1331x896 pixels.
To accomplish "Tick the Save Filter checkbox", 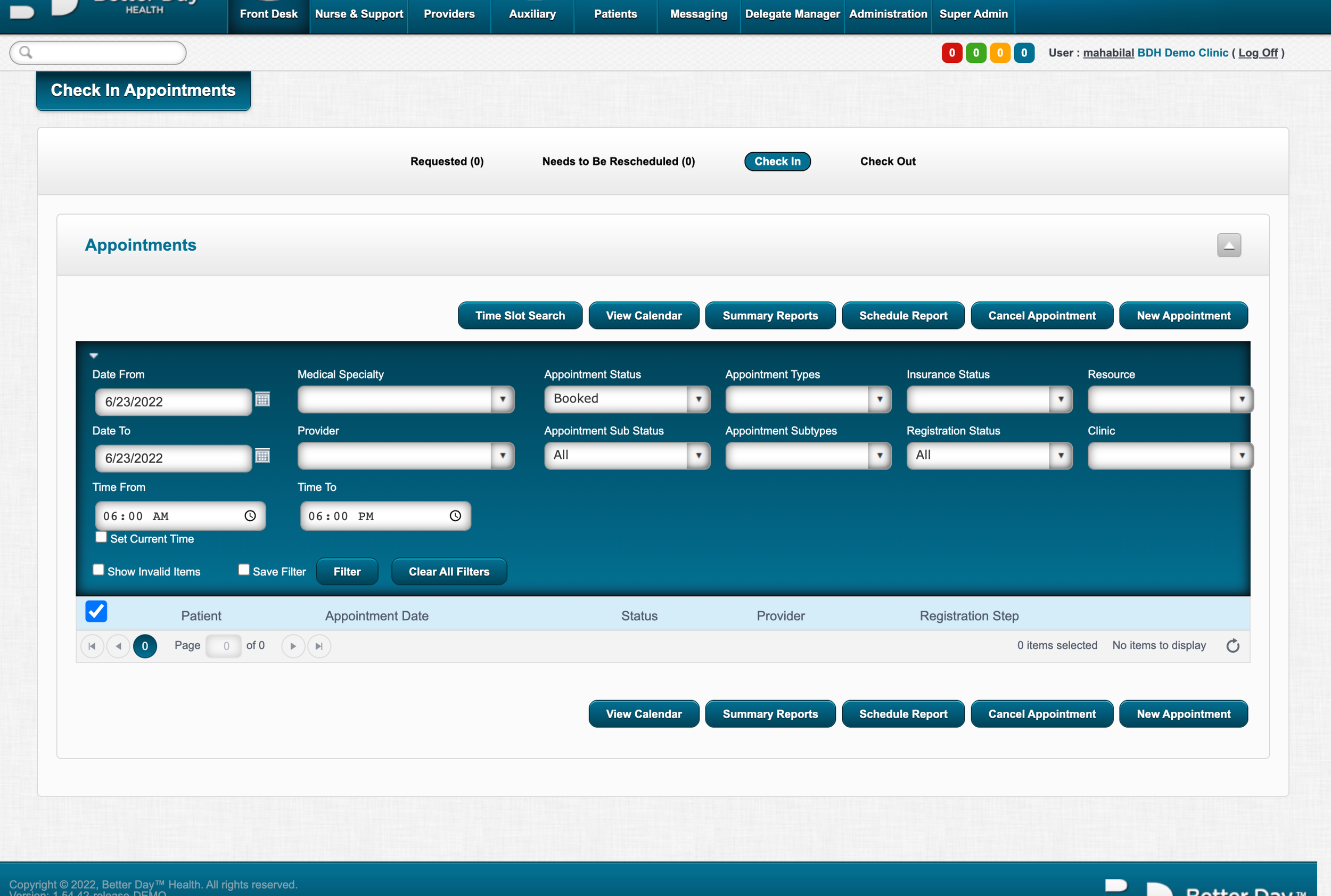I will (244, 570).
